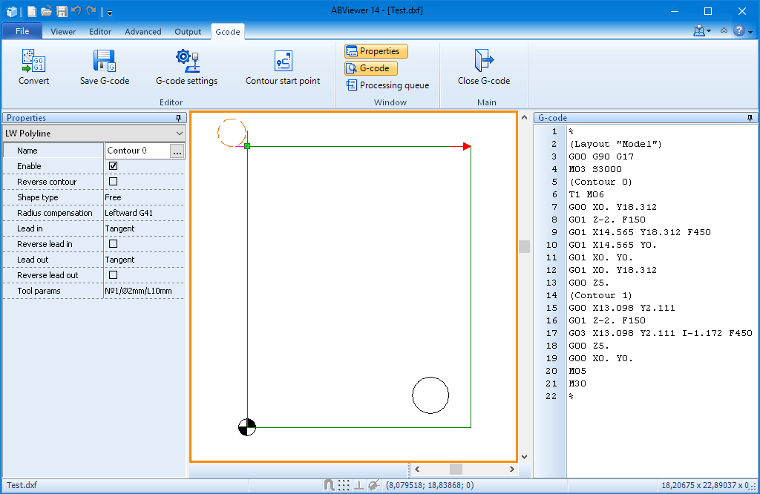The width and height of the screenshot is (760, 494).
Task: Toggle the snap magnet icon in status bar
Action: pyautogui.click(x=329, y=485)
